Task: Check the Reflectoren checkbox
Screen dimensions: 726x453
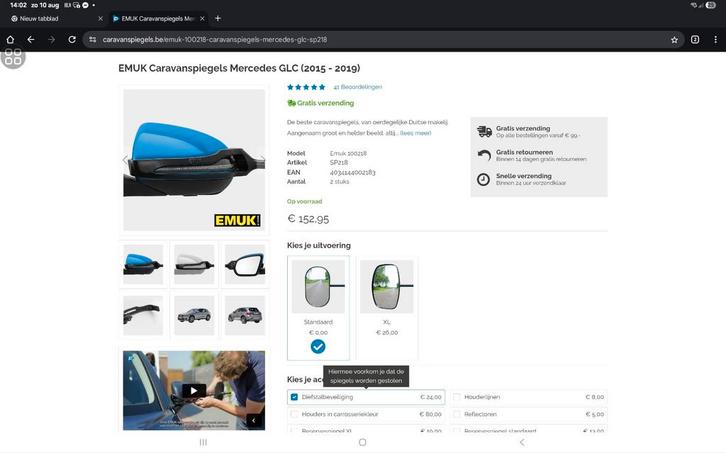Action: click(x=457, y=414)
